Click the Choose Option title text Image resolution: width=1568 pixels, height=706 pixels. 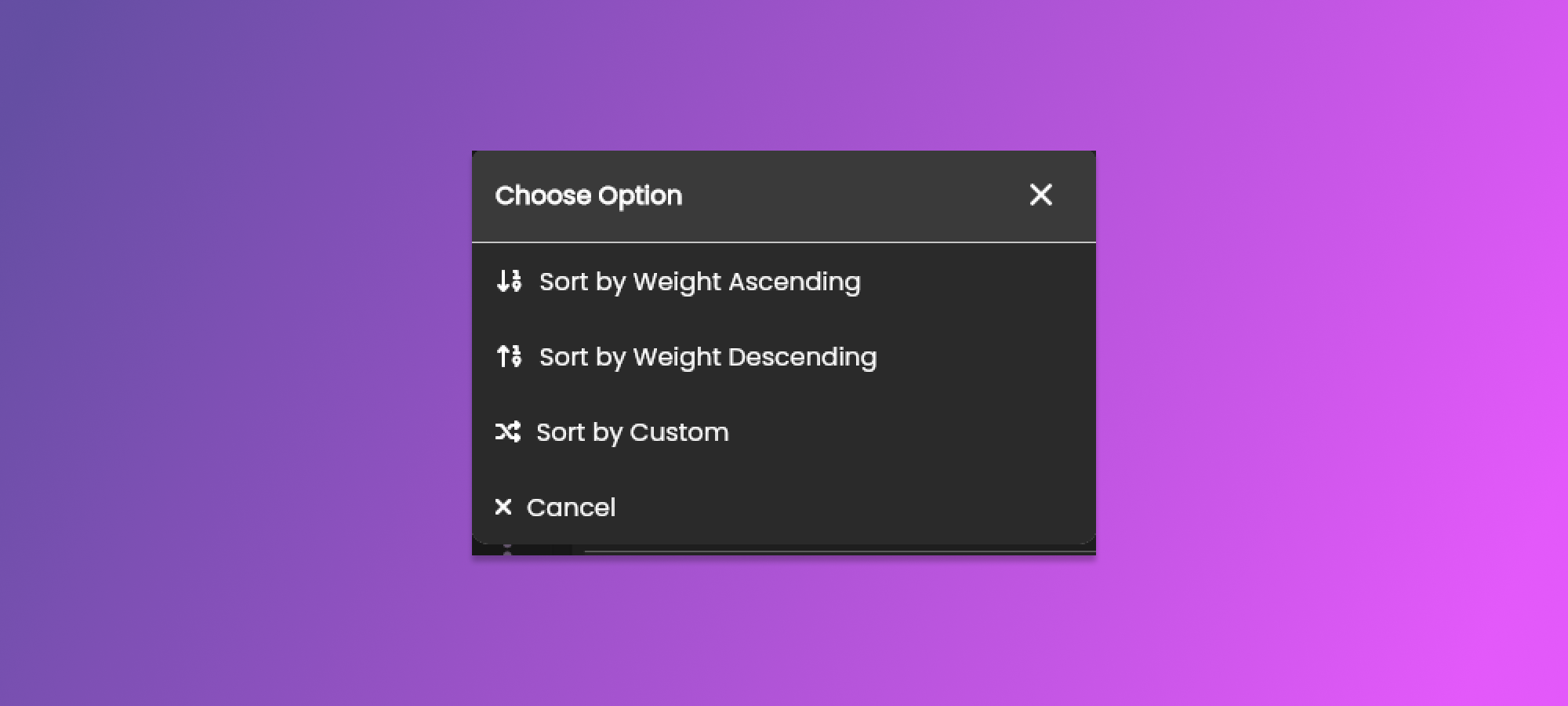pyautogui.click(x=588, y=195)
